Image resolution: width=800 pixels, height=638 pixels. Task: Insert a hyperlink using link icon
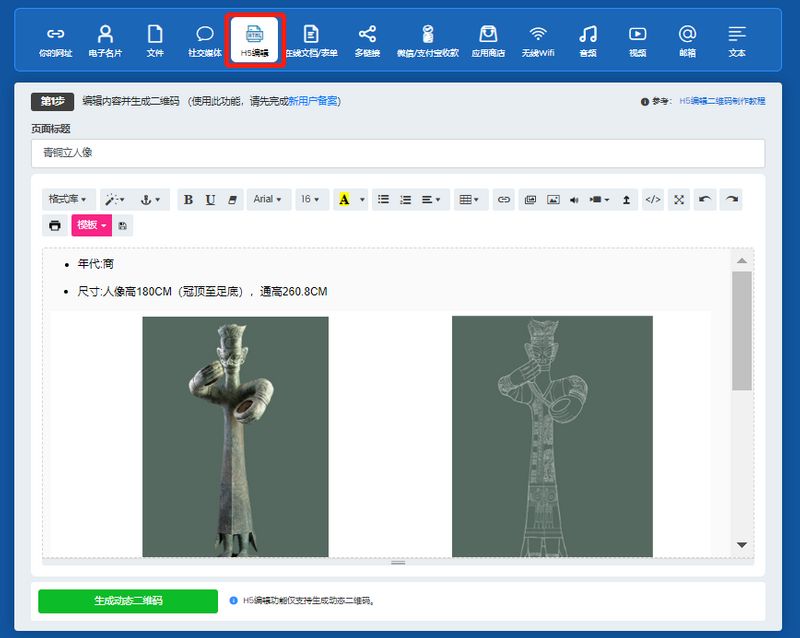click(504, 200)
